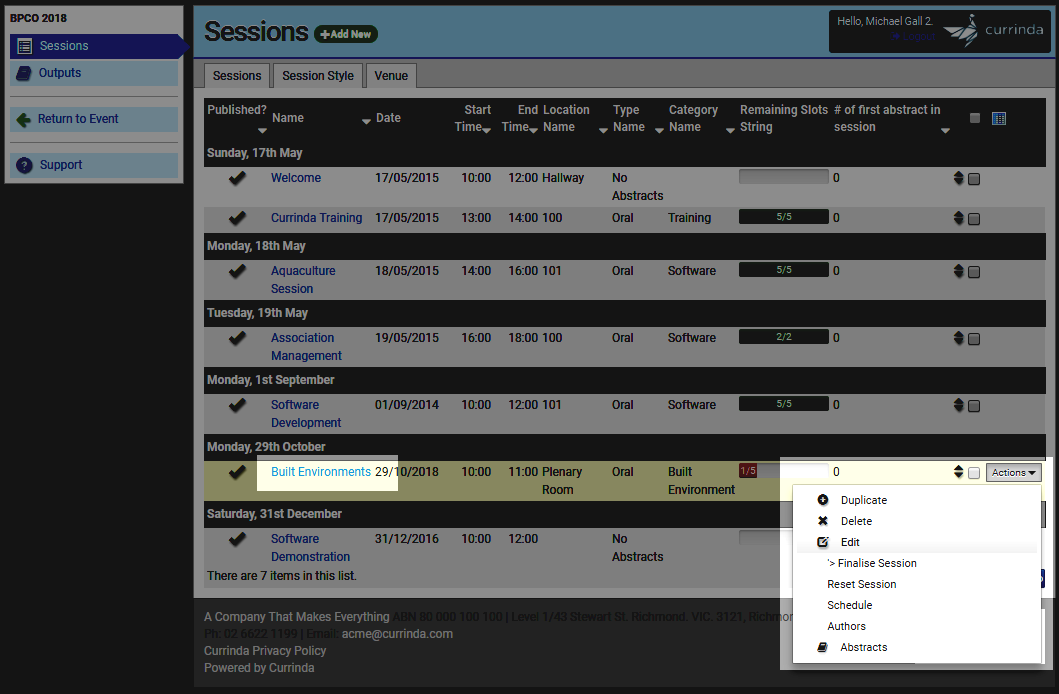1059x694 pixels.
Task: Open the Aquaculture Session link
Action: tap(303, 279)
